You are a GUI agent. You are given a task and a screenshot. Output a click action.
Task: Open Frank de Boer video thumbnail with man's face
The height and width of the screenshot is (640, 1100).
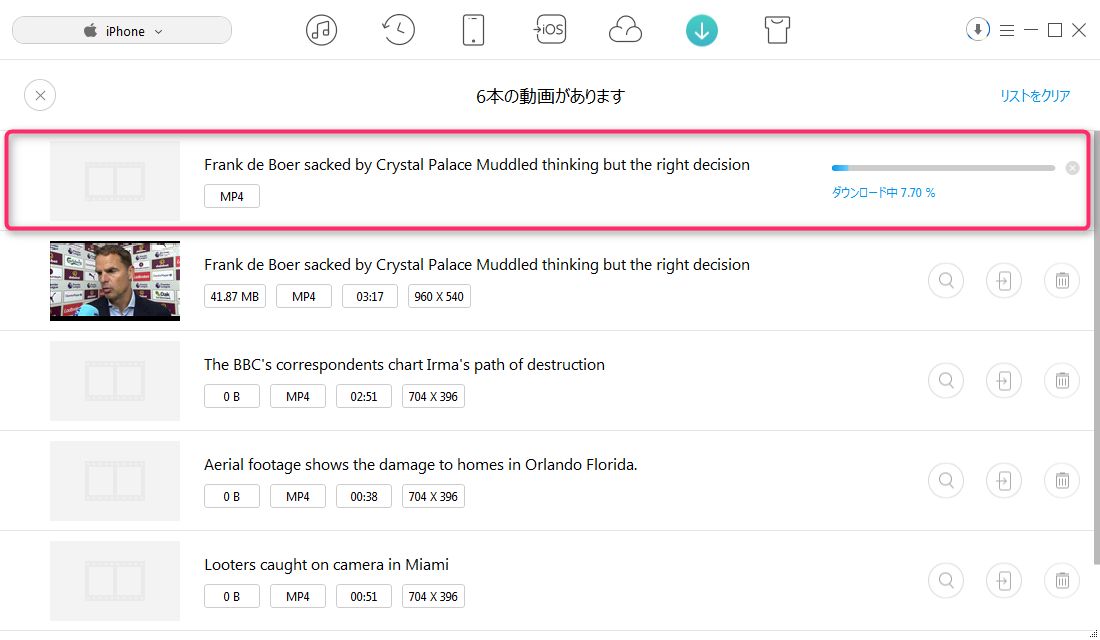(x=115, y=281)
